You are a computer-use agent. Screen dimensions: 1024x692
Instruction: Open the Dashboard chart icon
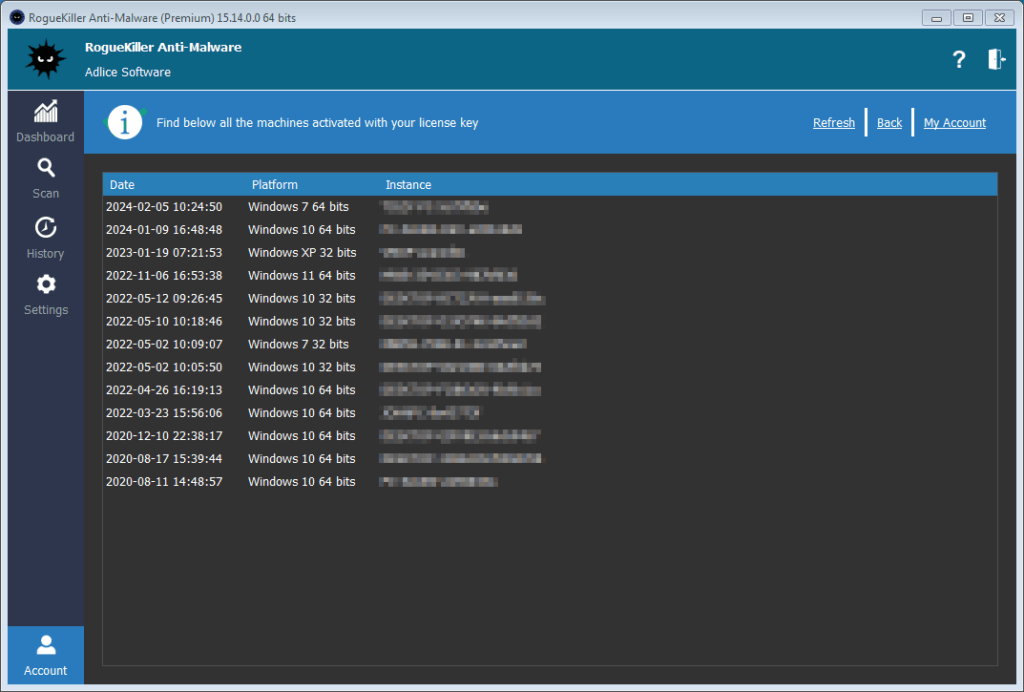pyautogui.click(x=45, y=111)
